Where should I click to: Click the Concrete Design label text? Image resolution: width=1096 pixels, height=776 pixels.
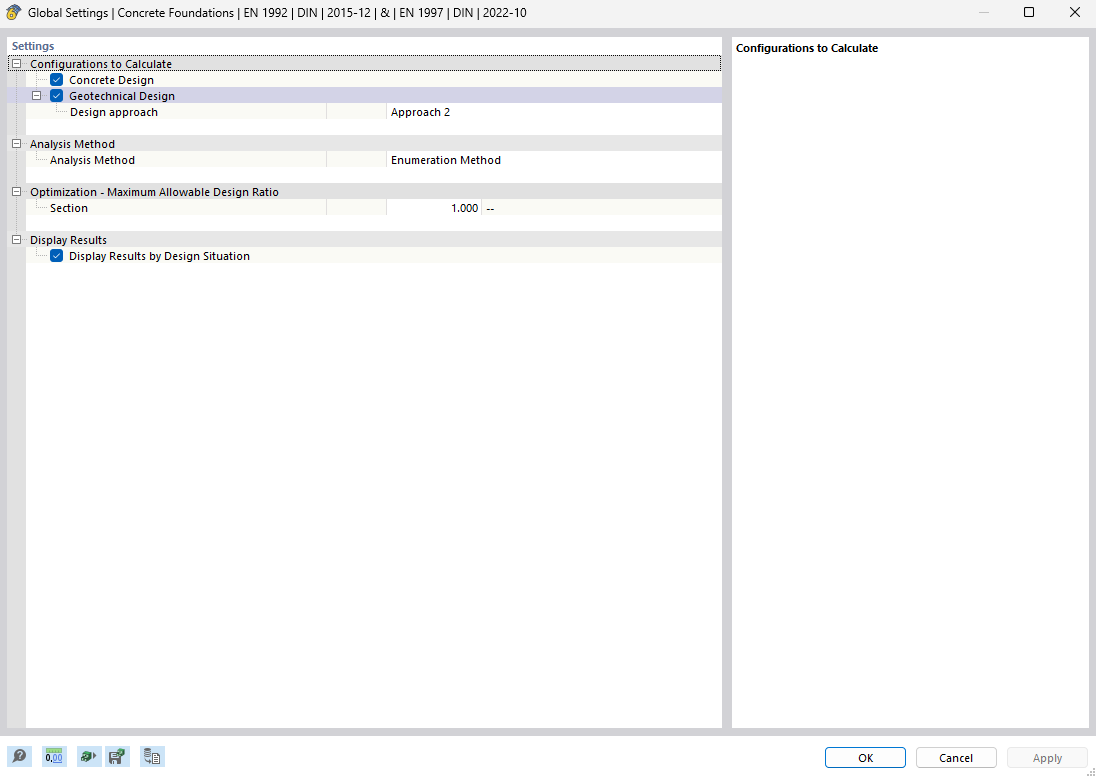coord(111,80)
